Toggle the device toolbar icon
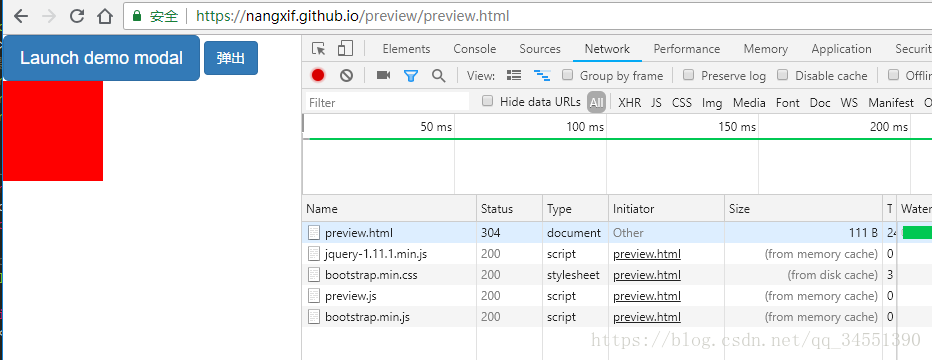The width and height of the screenshot is (932, 360). (345, 49)
